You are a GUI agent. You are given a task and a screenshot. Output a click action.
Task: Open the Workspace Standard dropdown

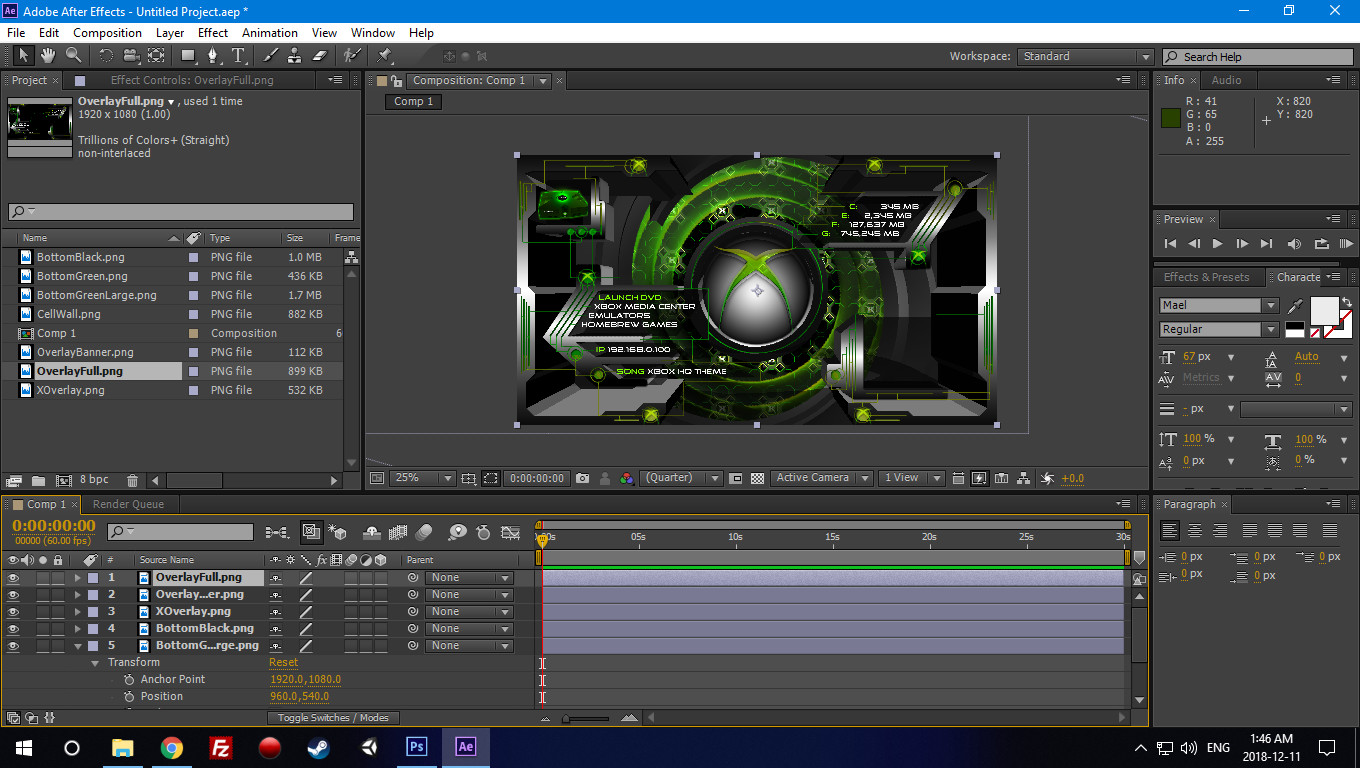[x=1085, y=57]
